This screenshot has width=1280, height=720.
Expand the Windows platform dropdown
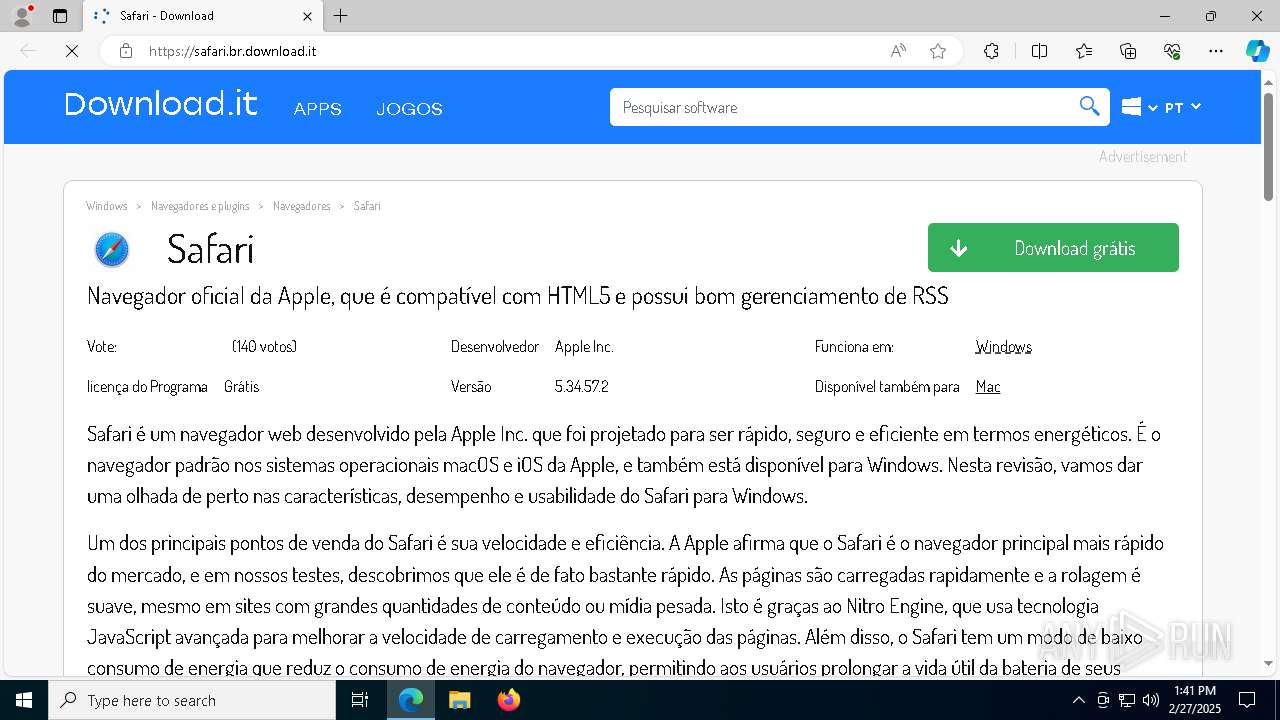click(1139, 107)
